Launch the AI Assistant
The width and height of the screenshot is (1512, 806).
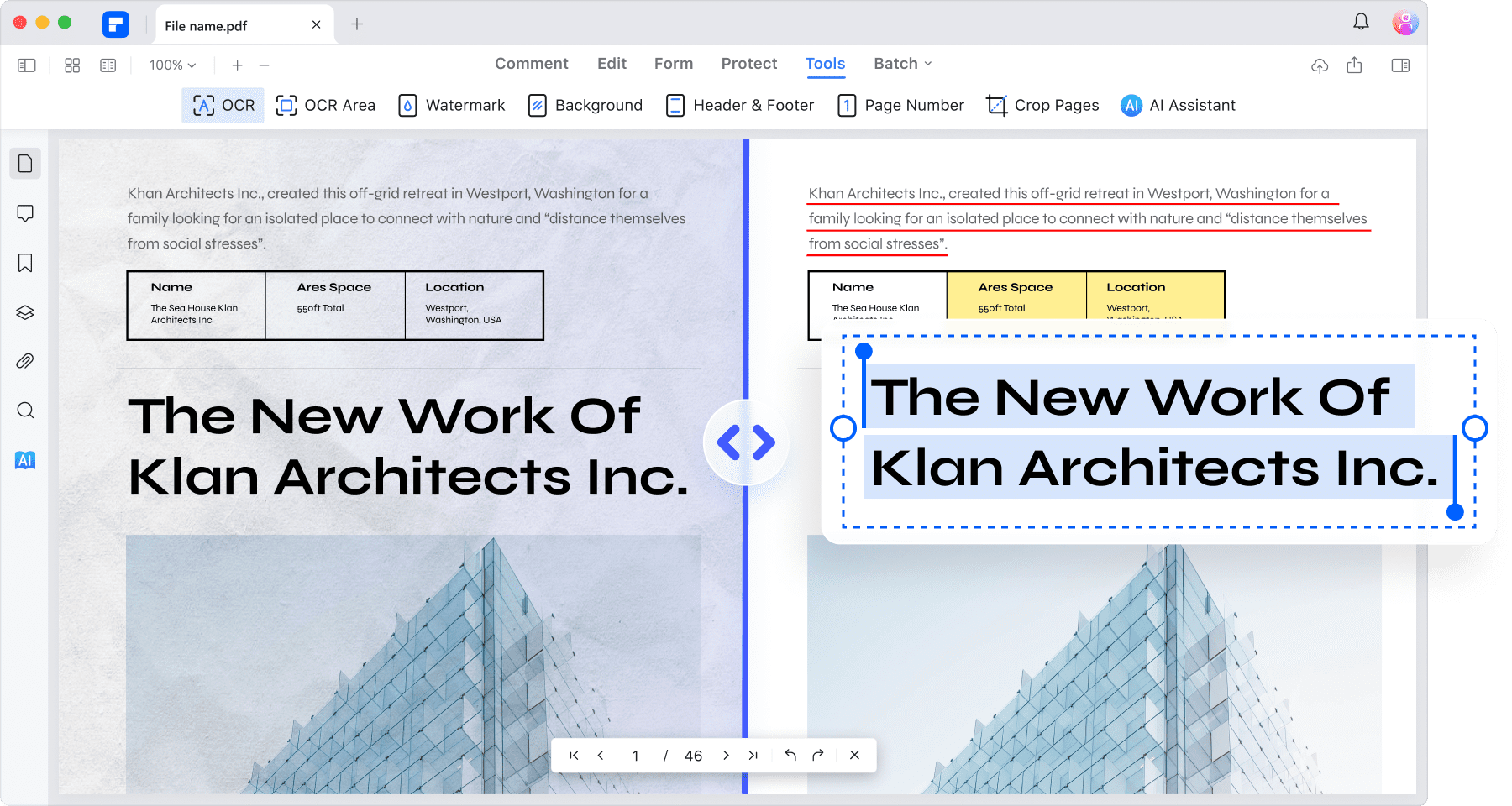click(1178, 106)
